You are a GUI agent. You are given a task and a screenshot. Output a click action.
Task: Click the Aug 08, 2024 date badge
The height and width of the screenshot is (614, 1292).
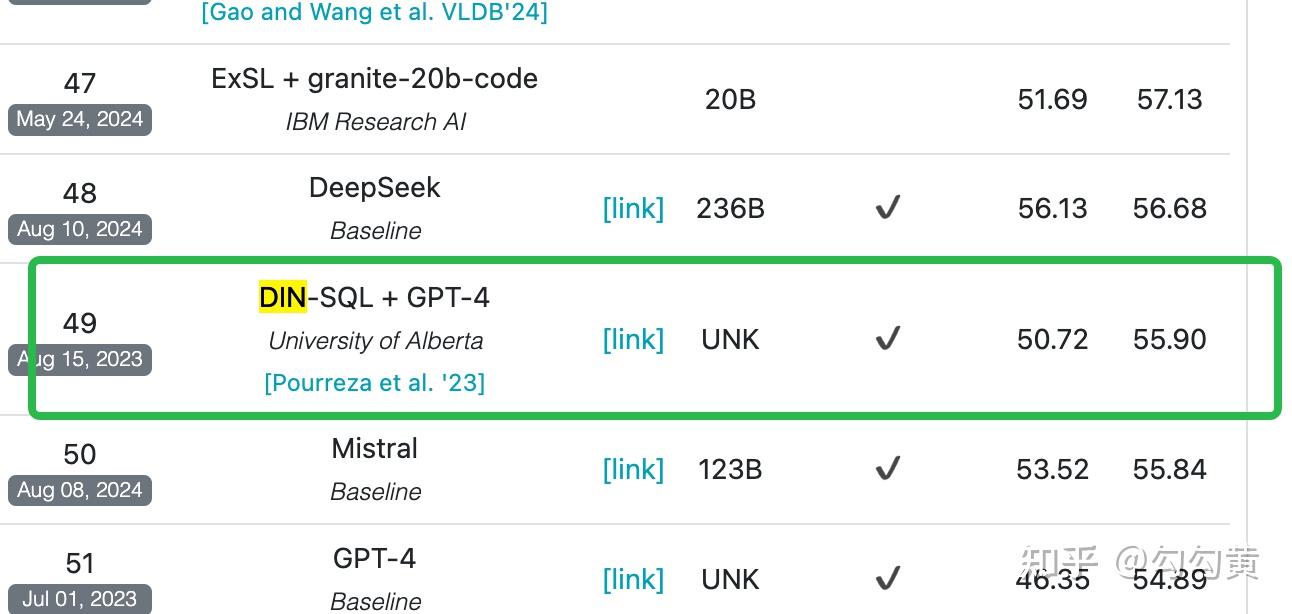pos(80,490)
